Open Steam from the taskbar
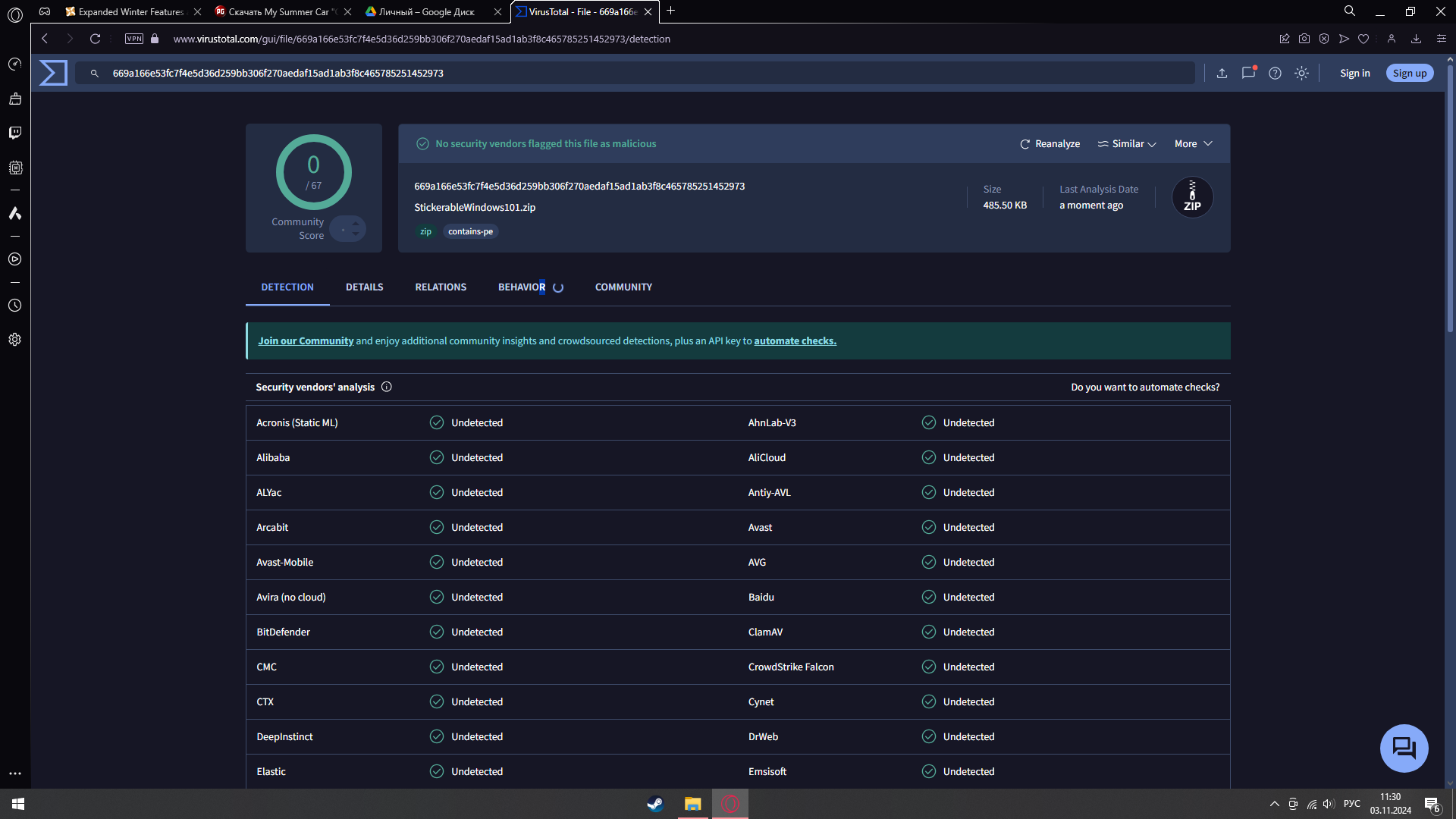 click(x=655, y=804)
